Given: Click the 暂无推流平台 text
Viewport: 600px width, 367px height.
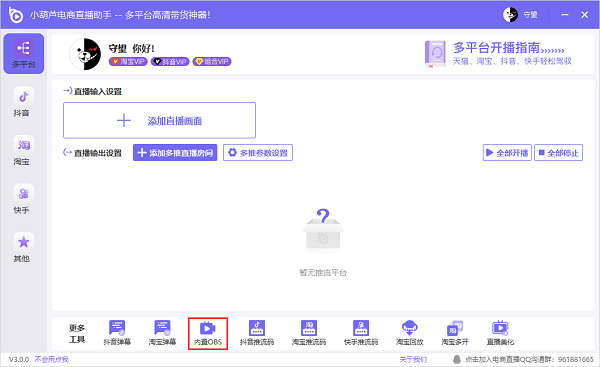Looking at the screenshot, I should point(323,272).
